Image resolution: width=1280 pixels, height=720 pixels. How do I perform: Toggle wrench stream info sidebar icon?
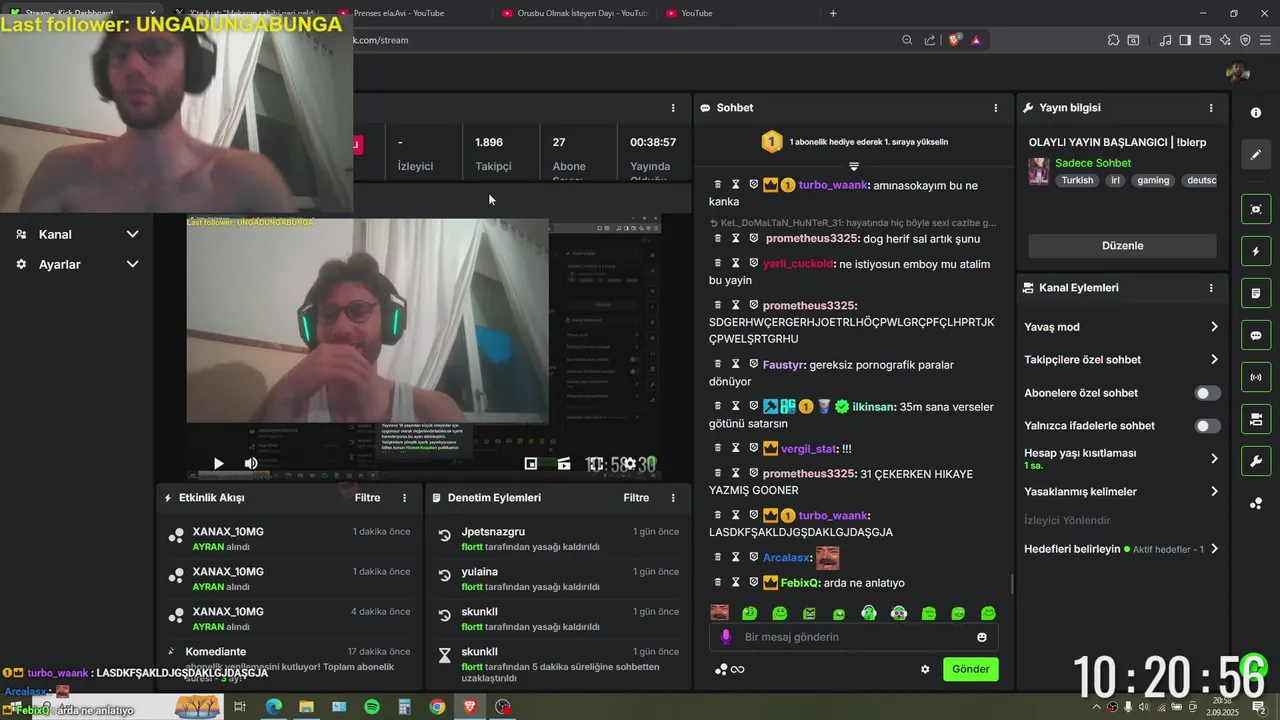pyautogui.click(x=1256, y=461)
